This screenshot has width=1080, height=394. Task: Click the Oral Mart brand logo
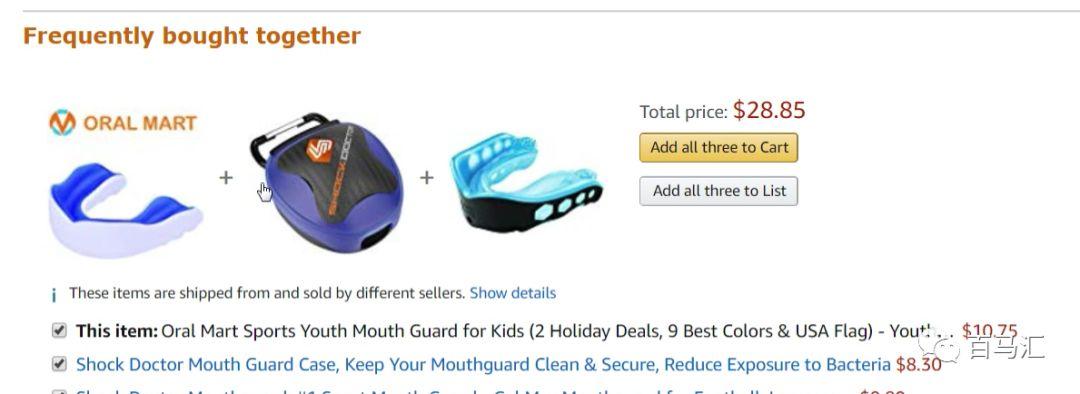[x=123, y=123]
